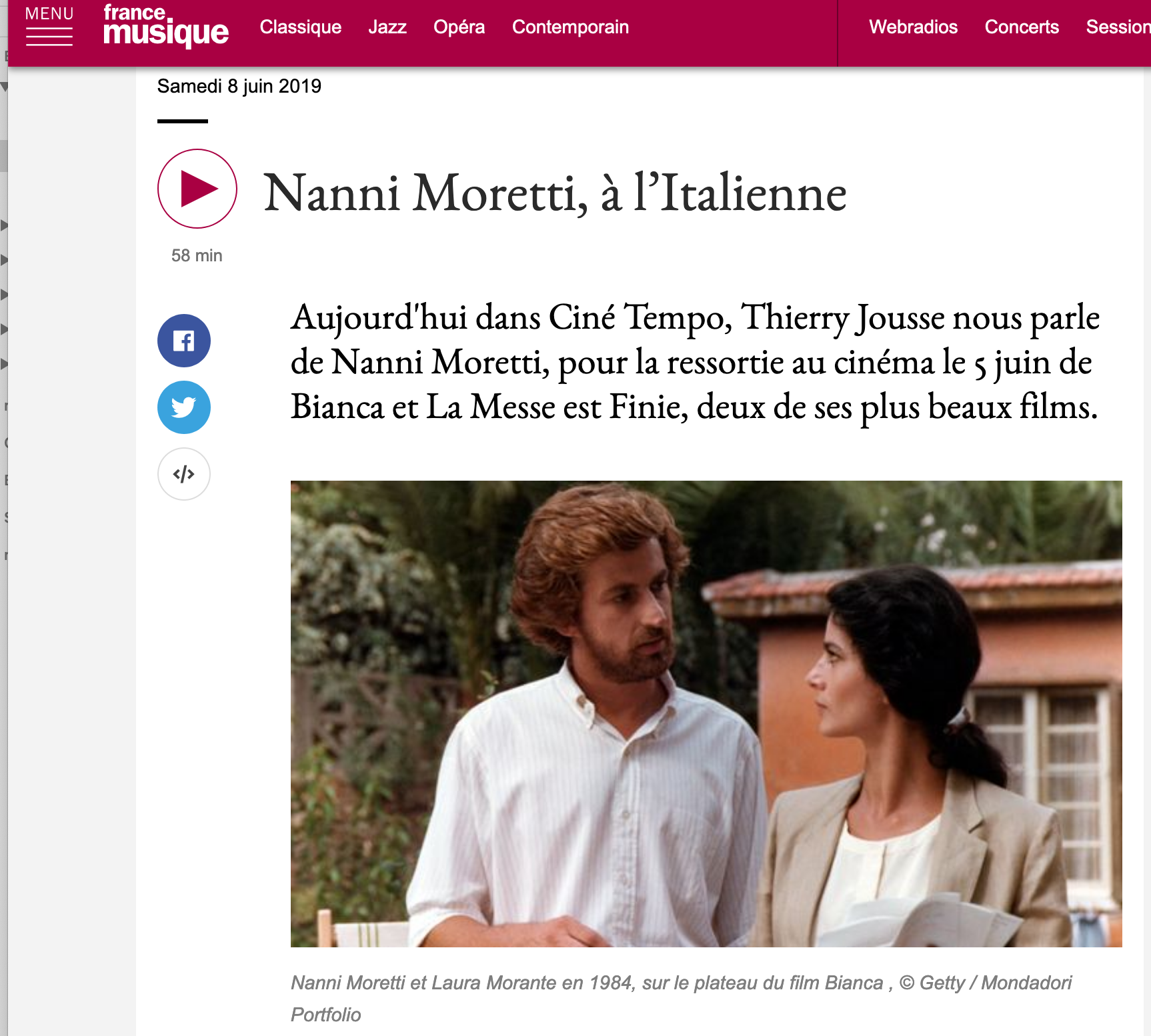Open the hamburger MENU
1151x1036 pixels.
pos(49,26)
